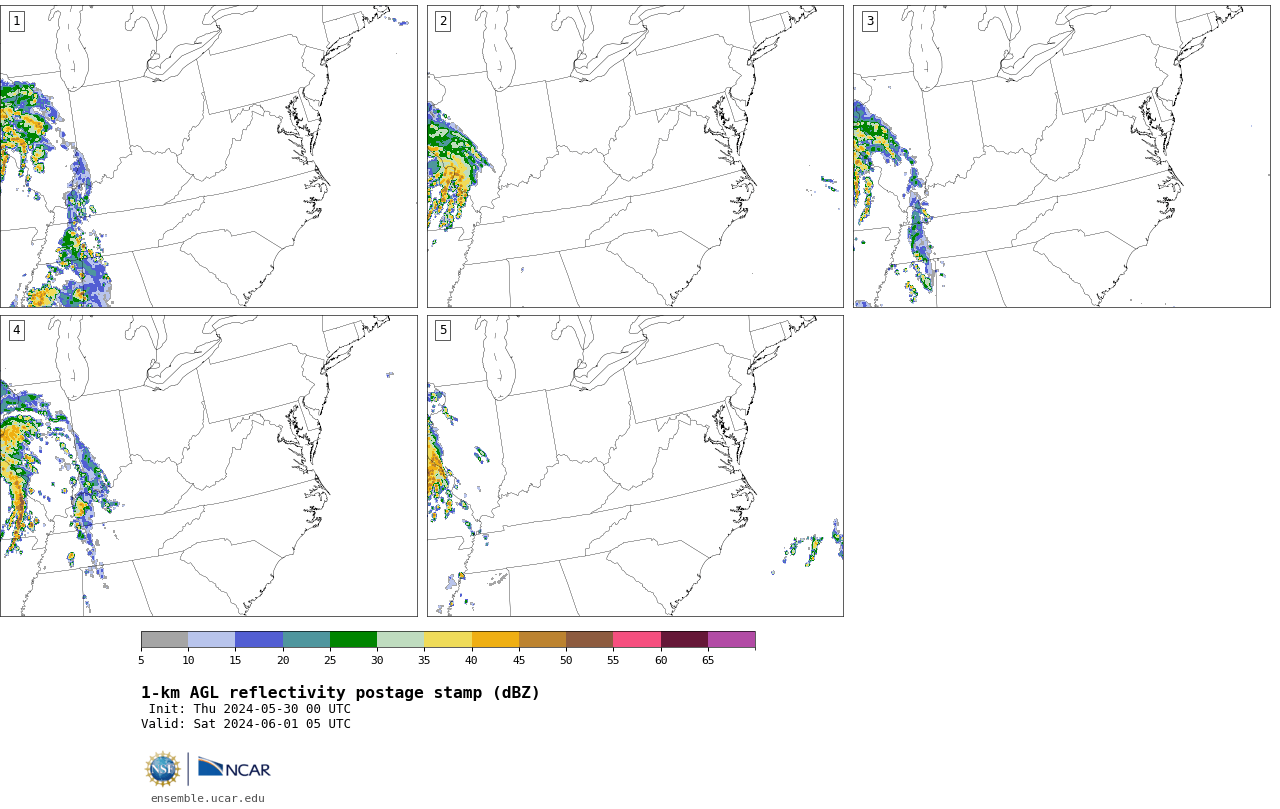
Task: Open ensemble member 4 map thumbnail
Action: pyautogui.click(x=208, y=466)
